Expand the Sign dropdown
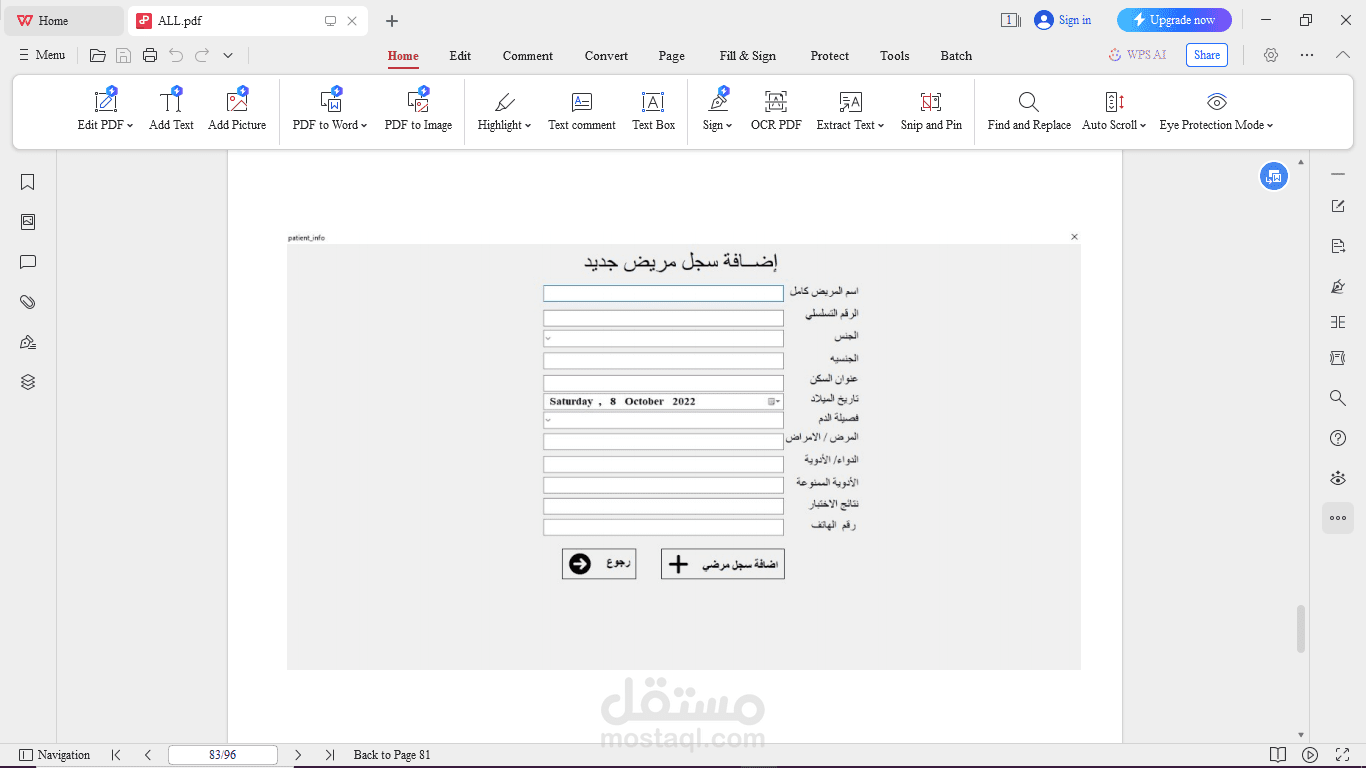Screen dimensions: 1366x768 [x=729, y=126]
